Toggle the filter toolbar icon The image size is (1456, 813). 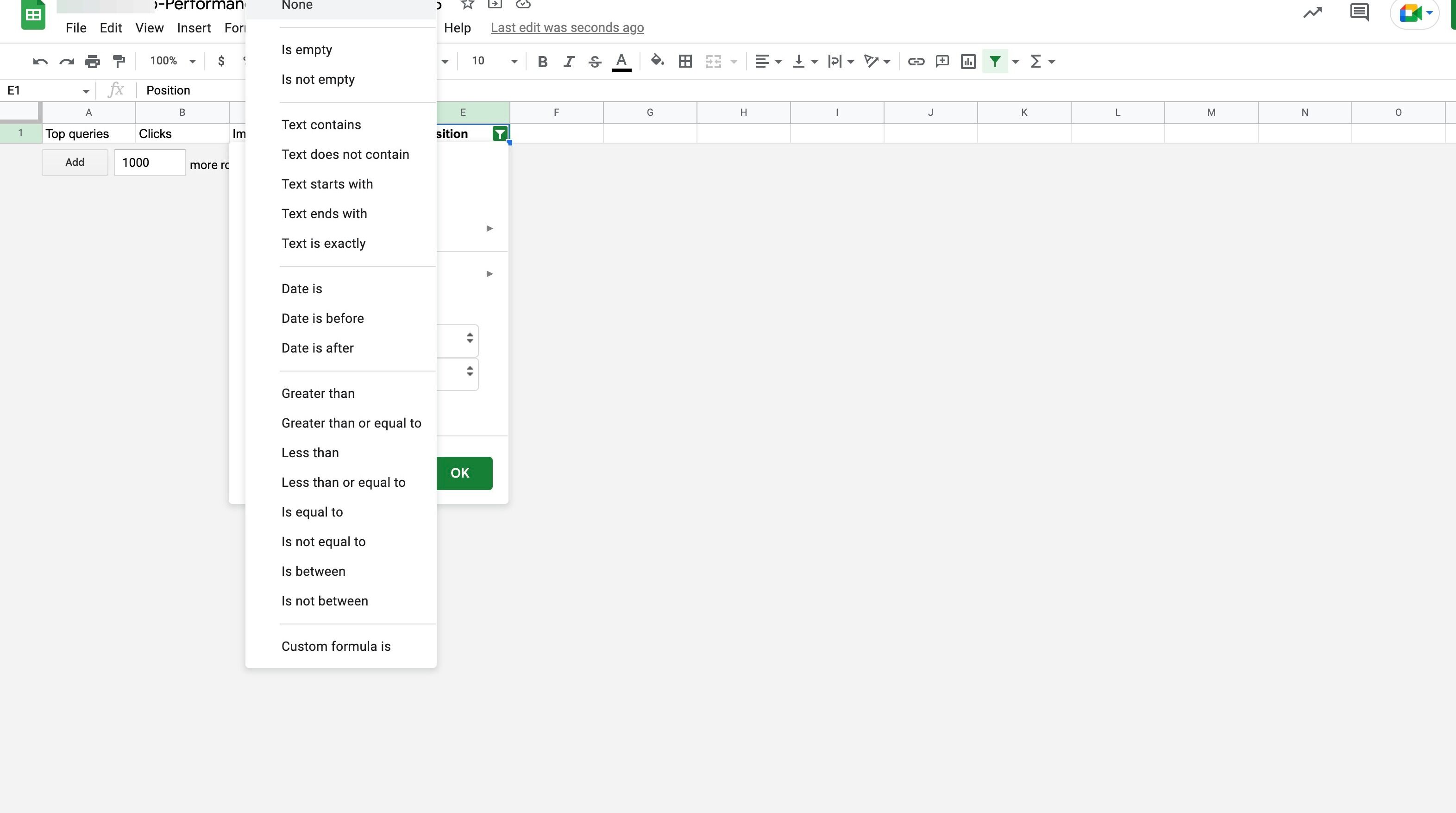point(995,61)
